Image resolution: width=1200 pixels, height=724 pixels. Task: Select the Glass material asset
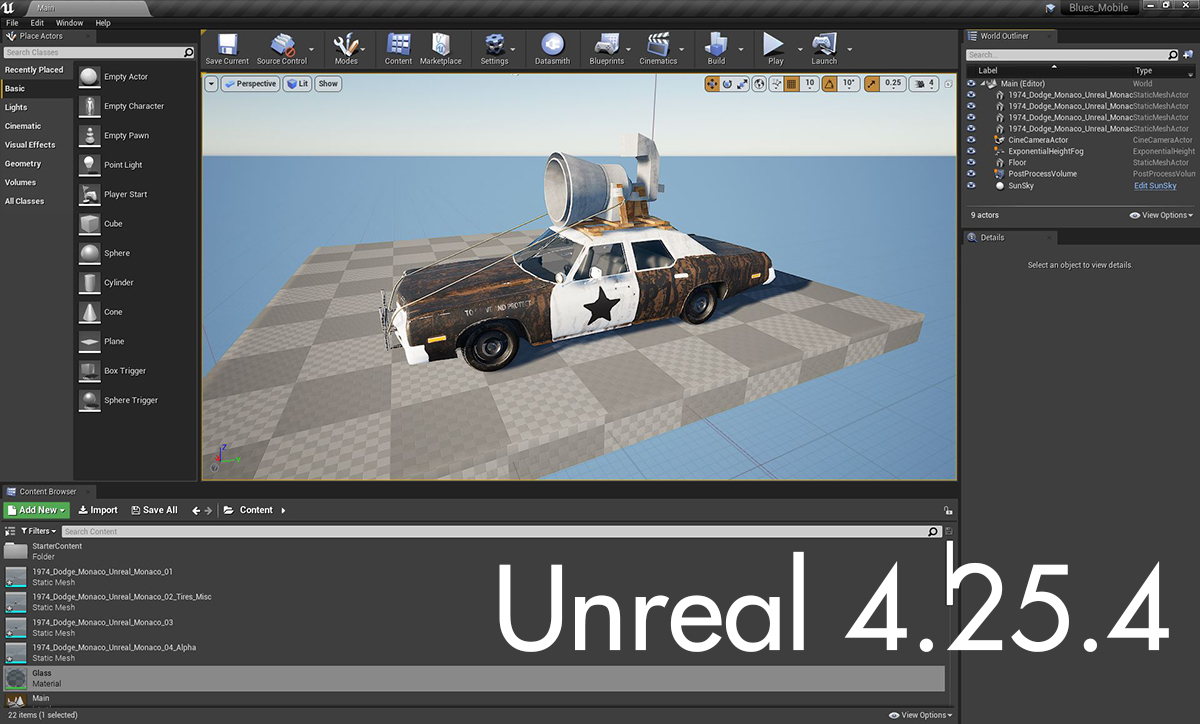(42, 678)
